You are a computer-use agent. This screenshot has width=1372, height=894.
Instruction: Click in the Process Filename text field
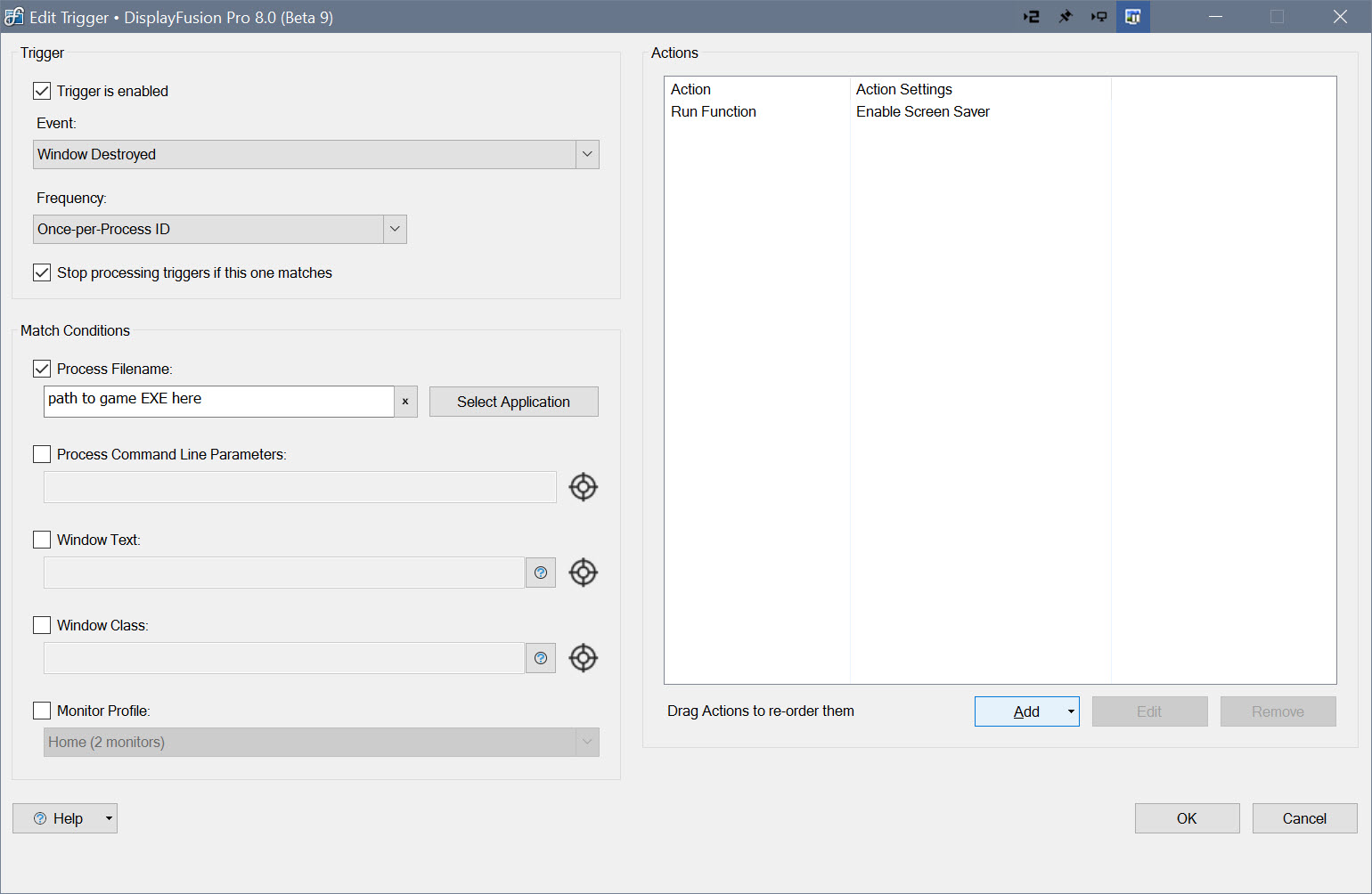218,400
